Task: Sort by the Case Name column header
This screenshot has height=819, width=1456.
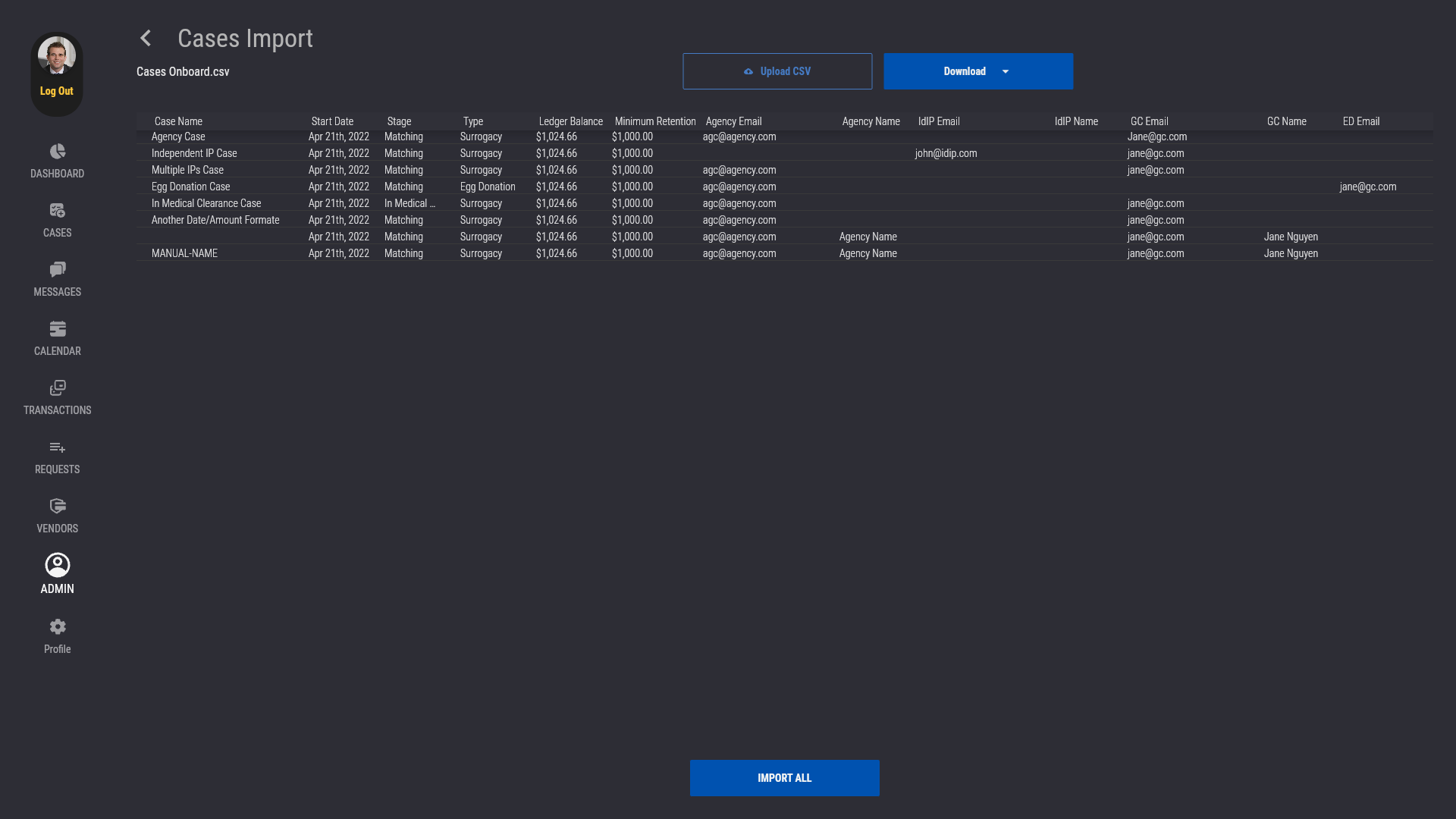Action: click(178, 121)
